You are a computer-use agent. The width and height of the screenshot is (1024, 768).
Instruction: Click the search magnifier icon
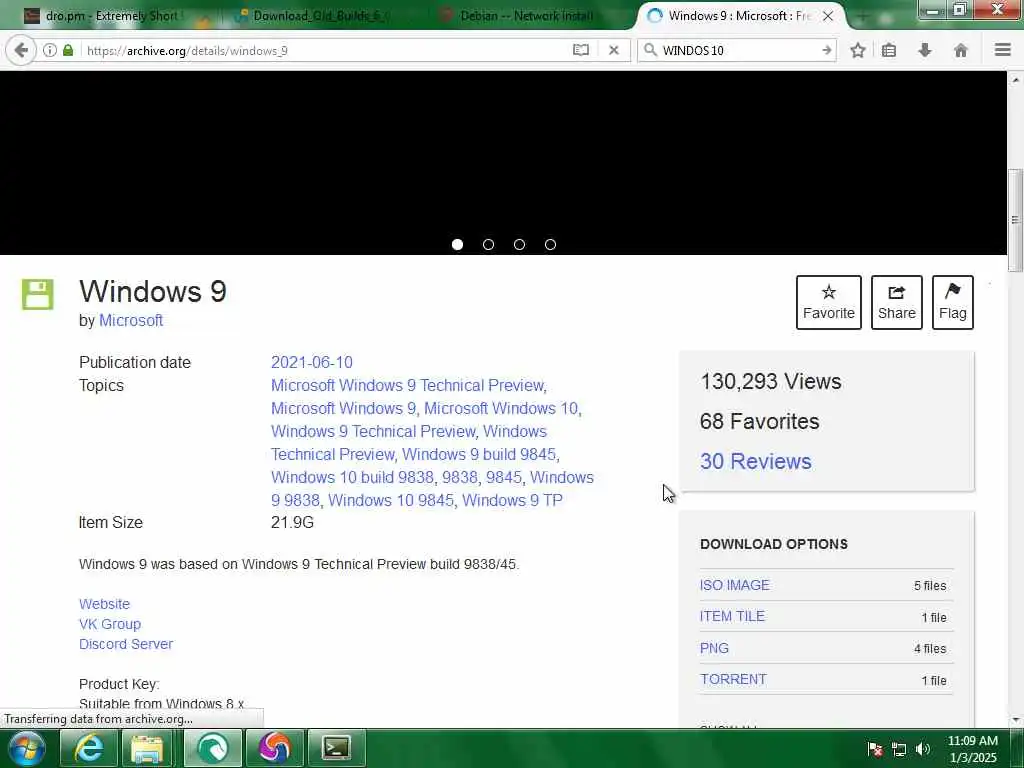pos(650,50)
